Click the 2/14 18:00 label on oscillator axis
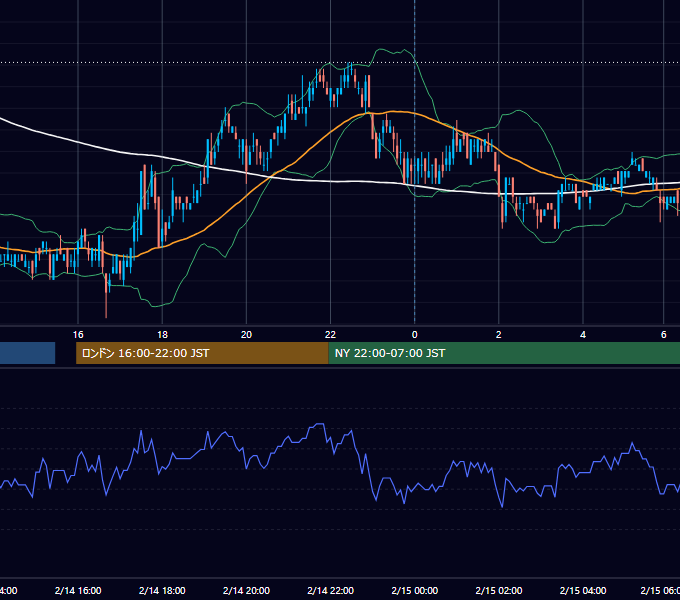This screenshot has width=680, height=600. pyautogui.click(x=162, y=590)
